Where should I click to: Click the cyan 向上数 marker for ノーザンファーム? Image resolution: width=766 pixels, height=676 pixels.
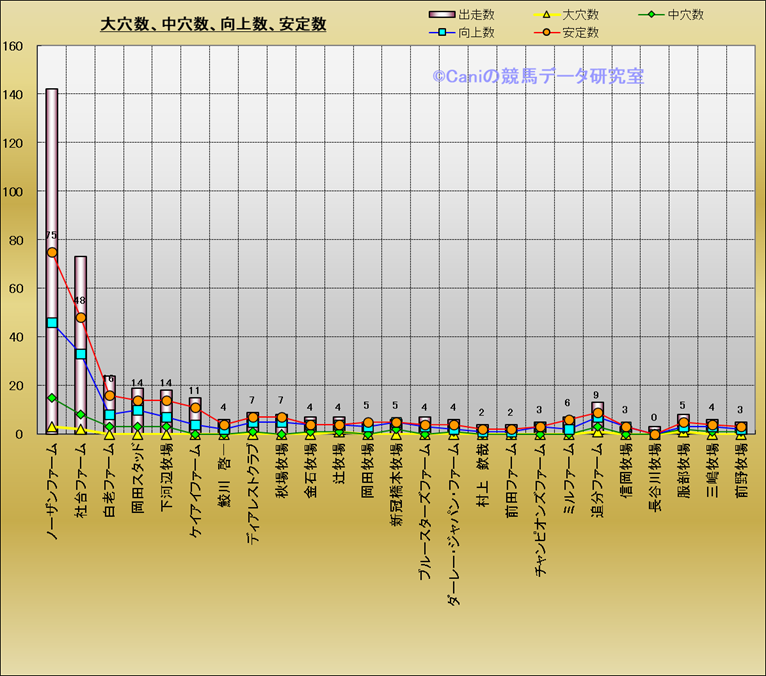tap(52, 323)
